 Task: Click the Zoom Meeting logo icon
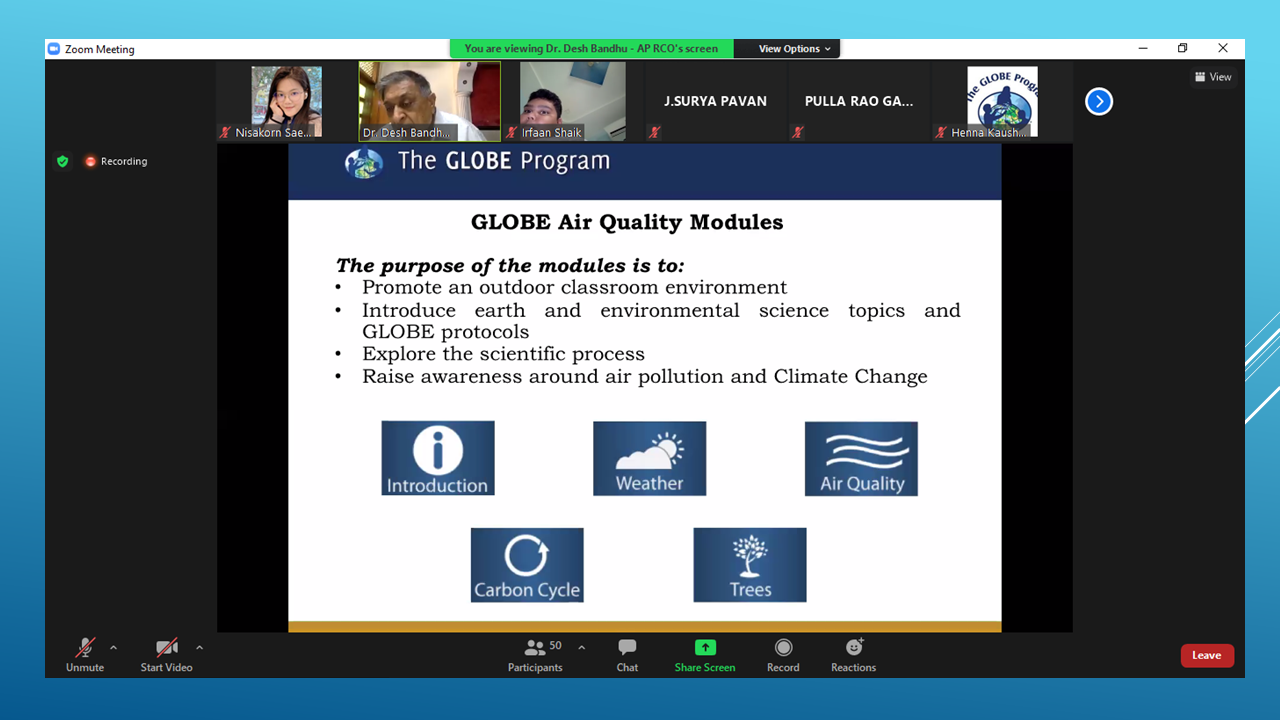[x=54, y=49]
